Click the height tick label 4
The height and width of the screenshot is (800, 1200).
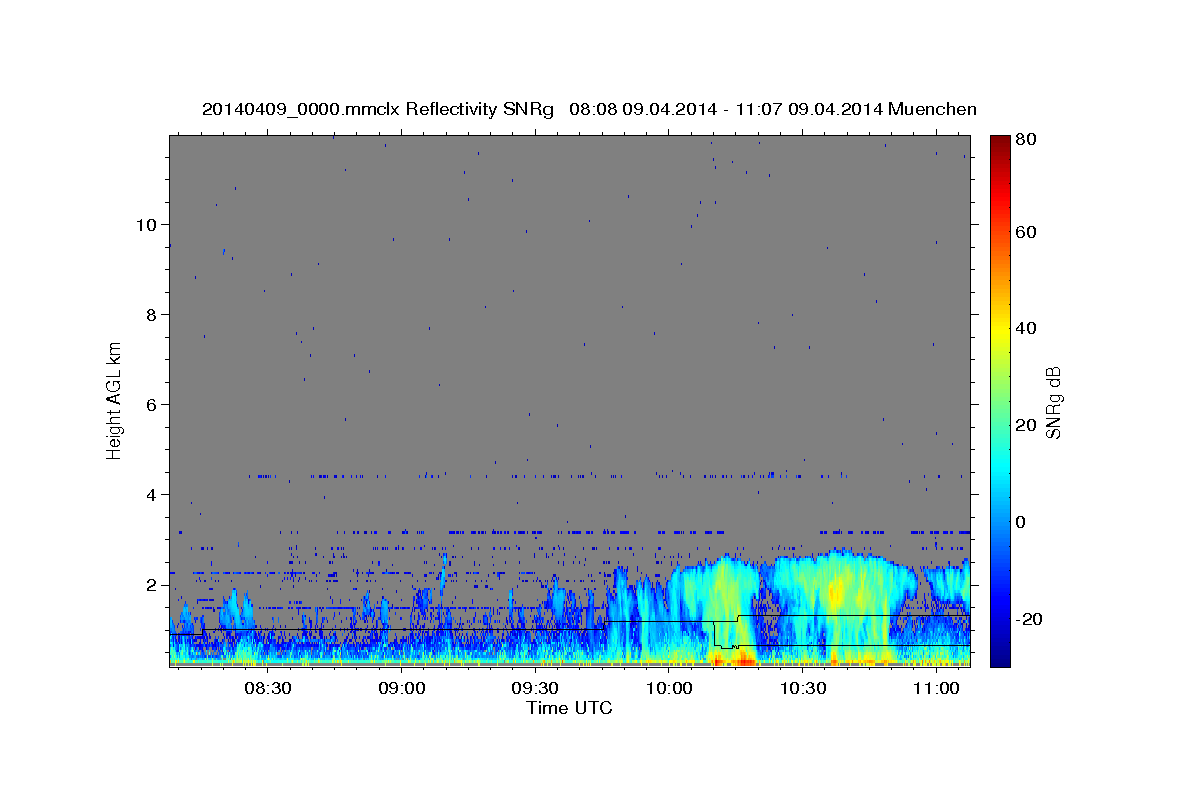tap(151, 494)
